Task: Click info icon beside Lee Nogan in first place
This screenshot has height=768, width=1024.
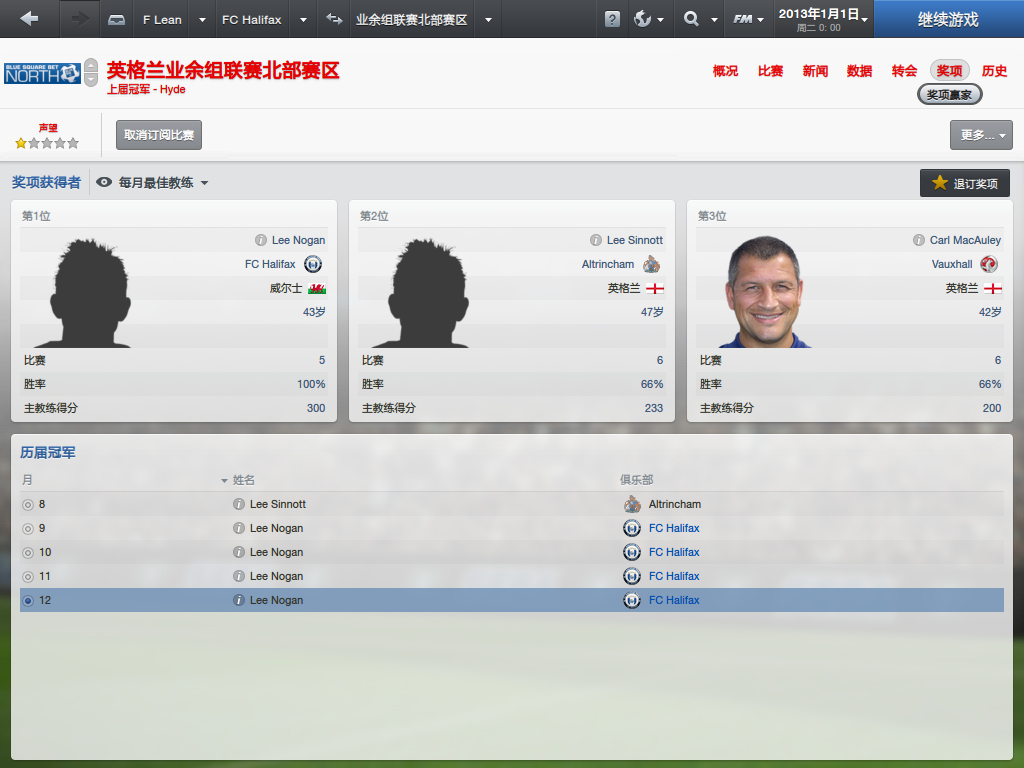Action: point(261,240)
